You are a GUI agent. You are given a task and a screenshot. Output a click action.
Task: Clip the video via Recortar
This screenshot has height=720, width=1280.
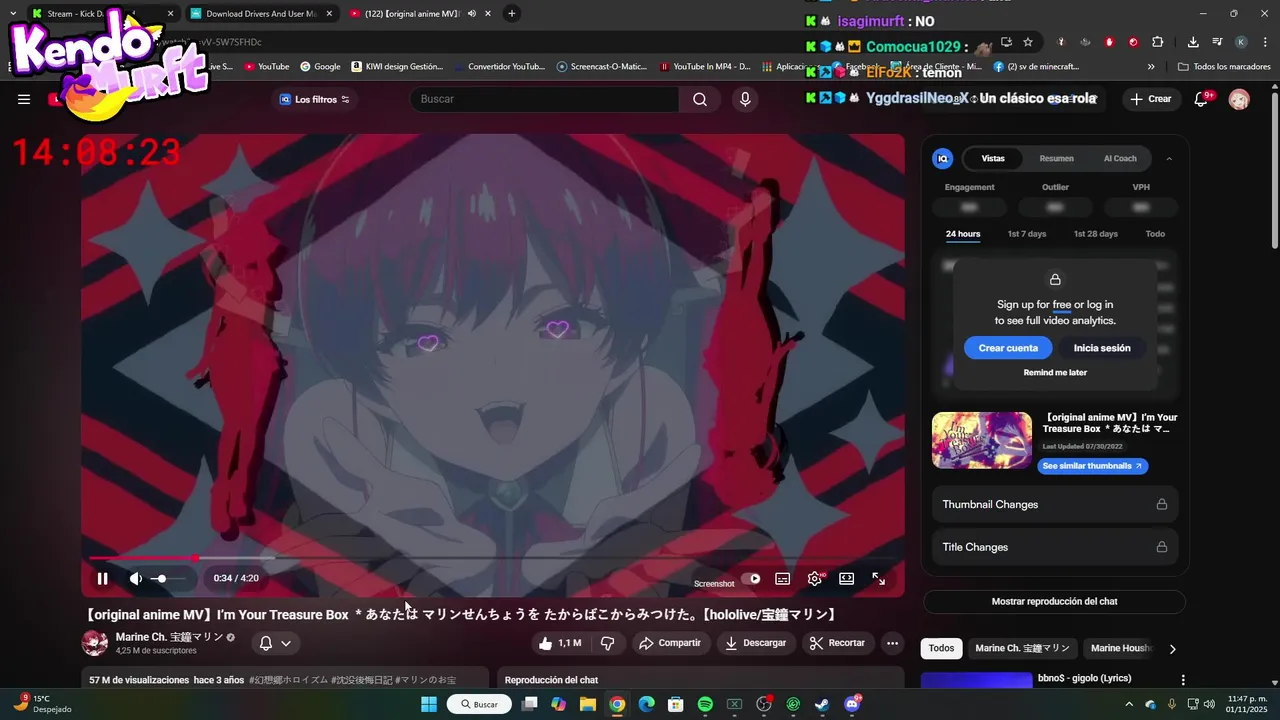pyautogui.click(x=838, y=643)
